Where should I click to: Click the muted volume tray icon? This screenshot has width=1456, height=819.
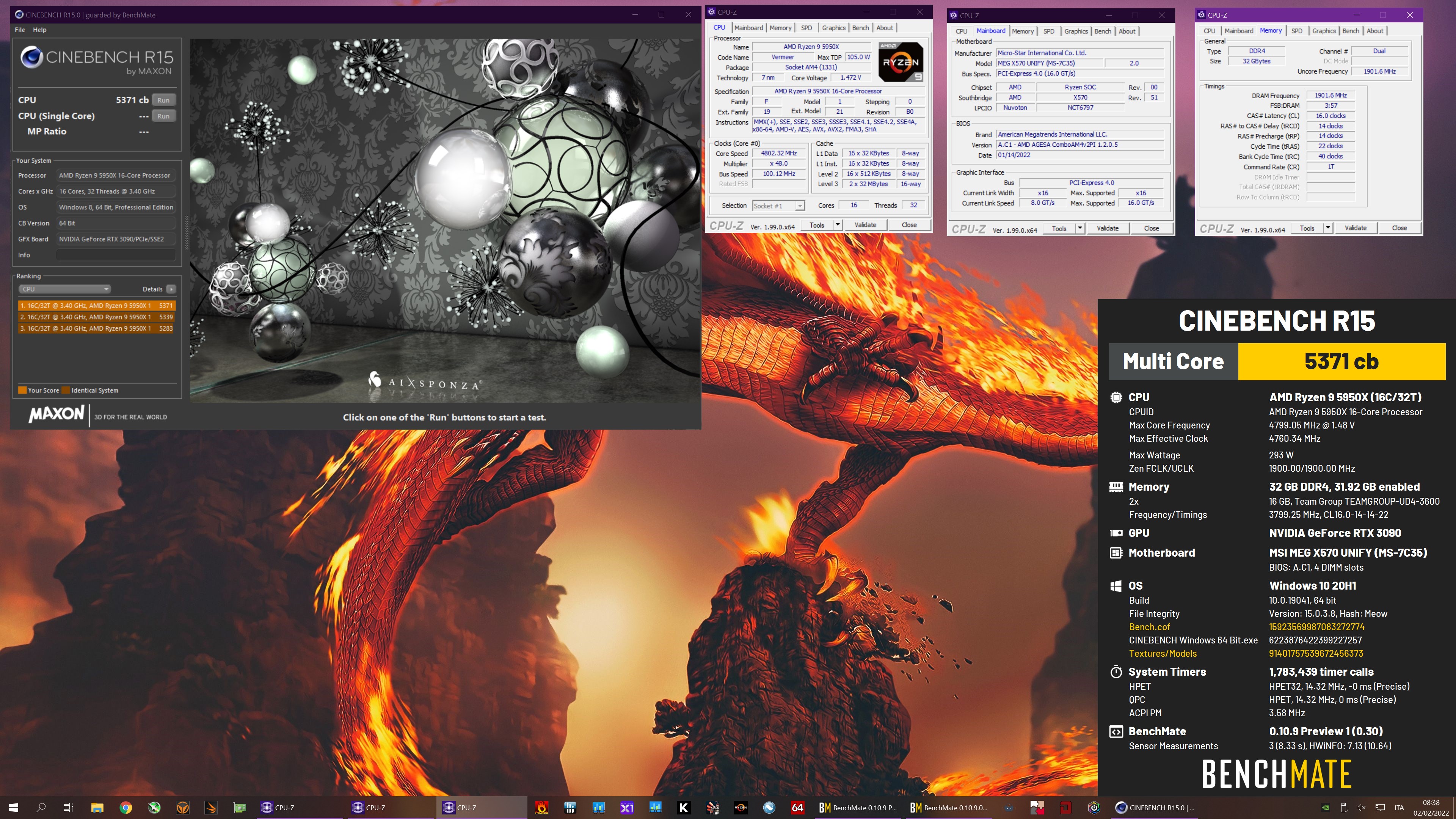point(1362,807)
